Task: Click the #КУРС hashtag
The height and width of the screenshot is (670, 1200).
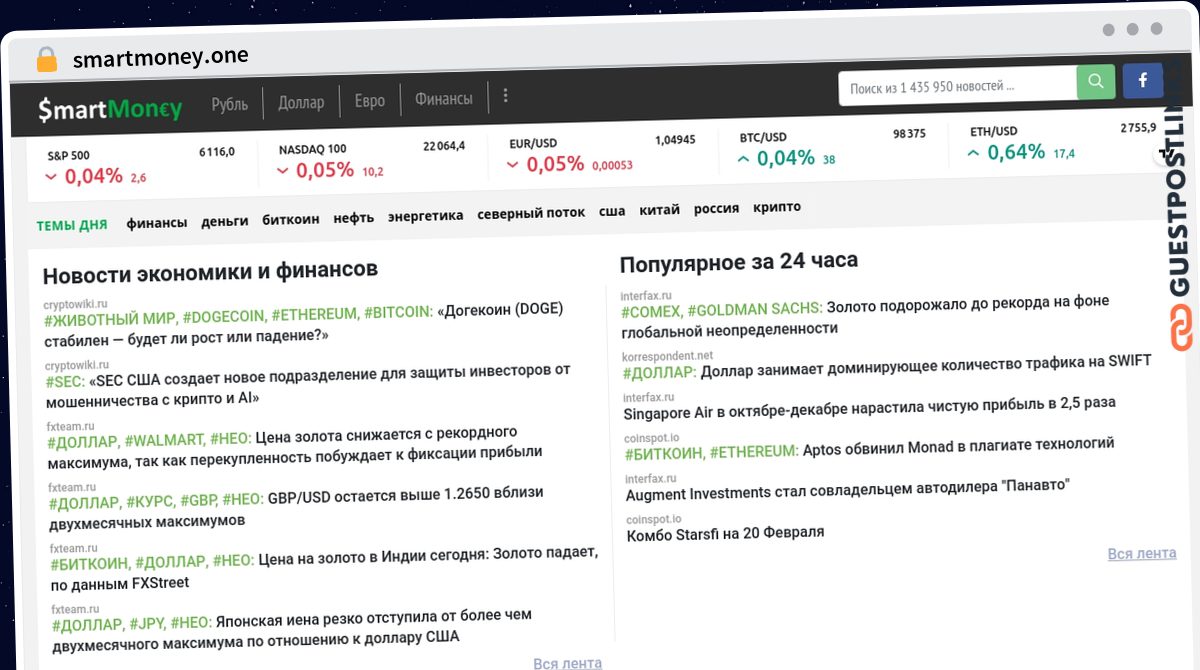Action: point(151,500)
